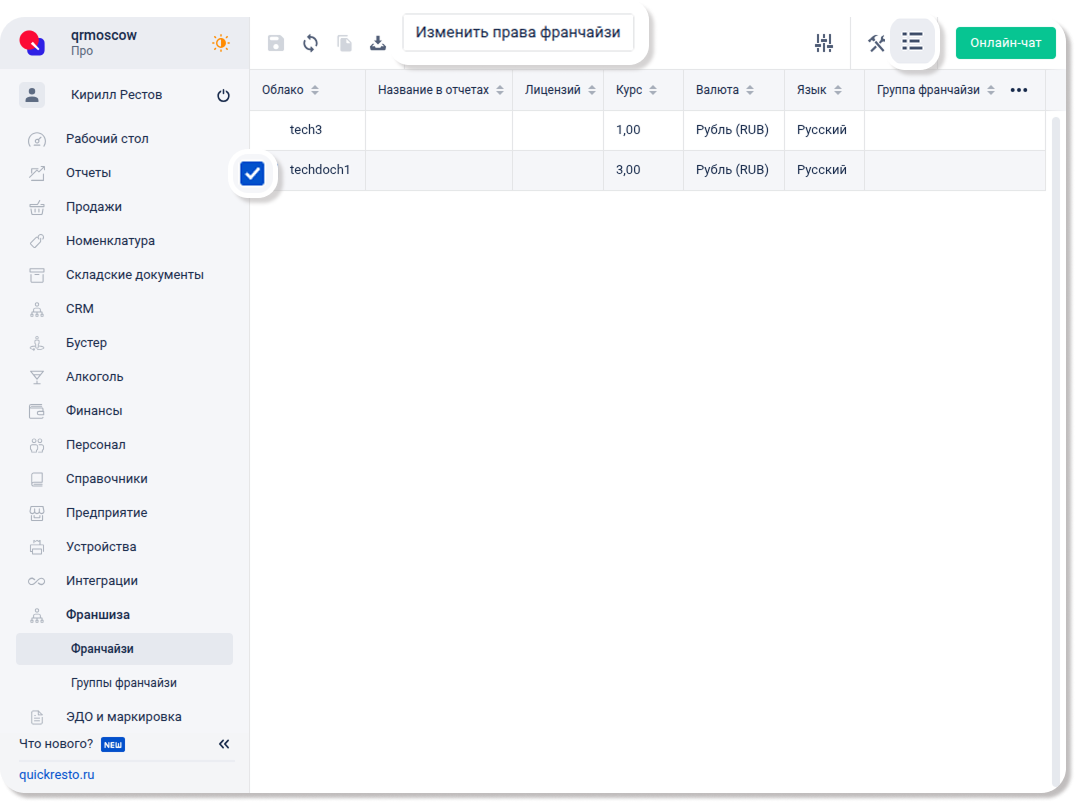Image resolution: width=1075 pixels, height=802 pixels.
Task: Collapse the Франшиза section
Action: pyautogui.click(x=97, y=615)
